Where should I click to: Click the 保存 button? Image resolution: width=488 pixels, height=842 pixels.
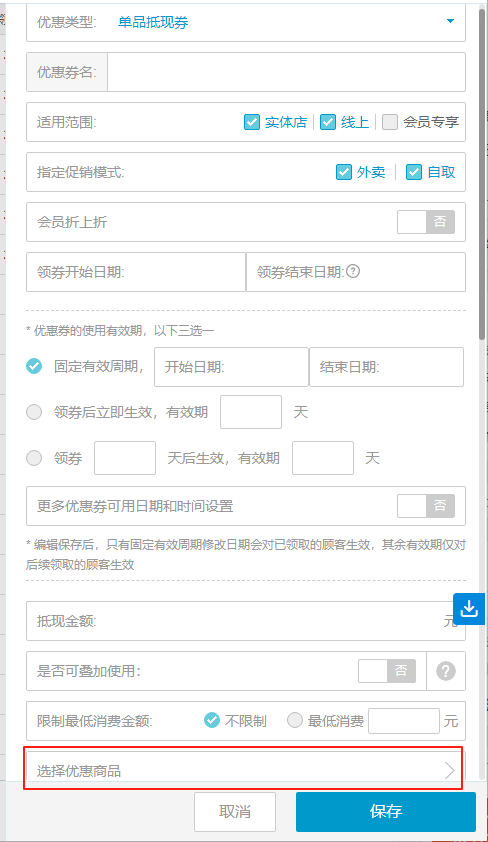(x=386, y=811)
